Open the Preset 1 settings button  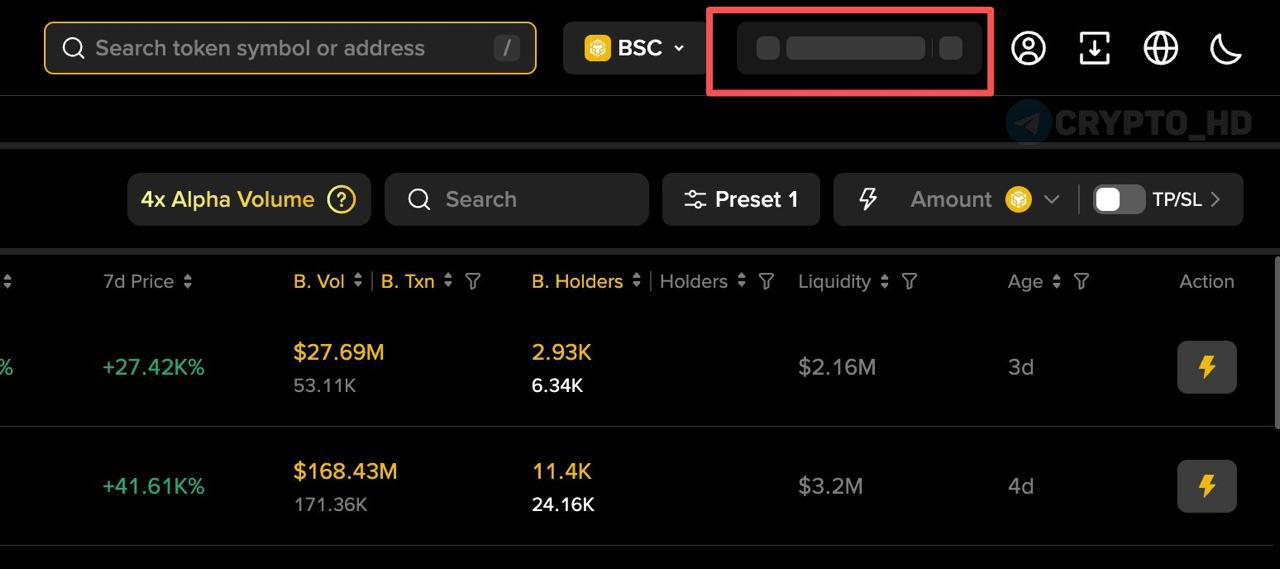741,199
